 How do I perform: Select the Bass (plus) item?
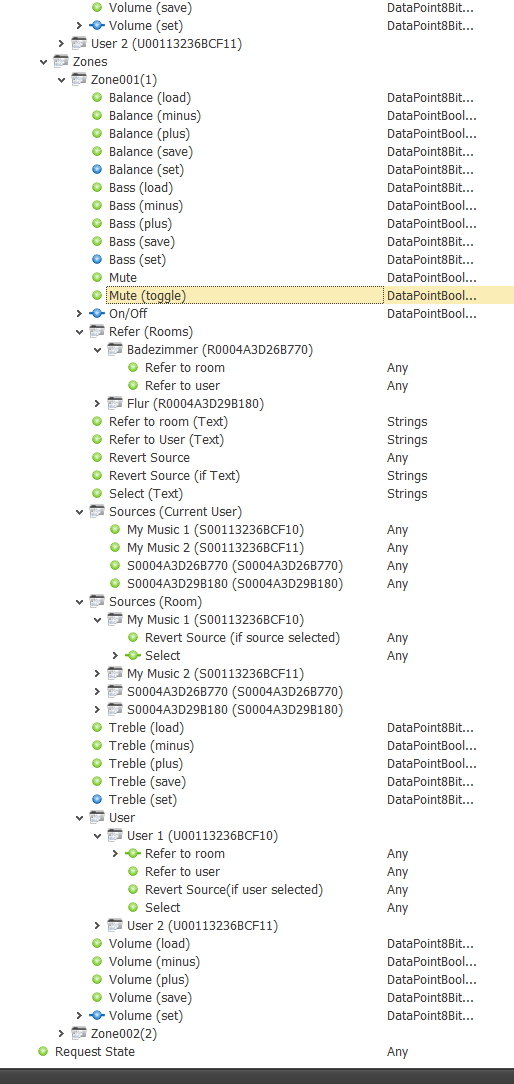point(140,223)
